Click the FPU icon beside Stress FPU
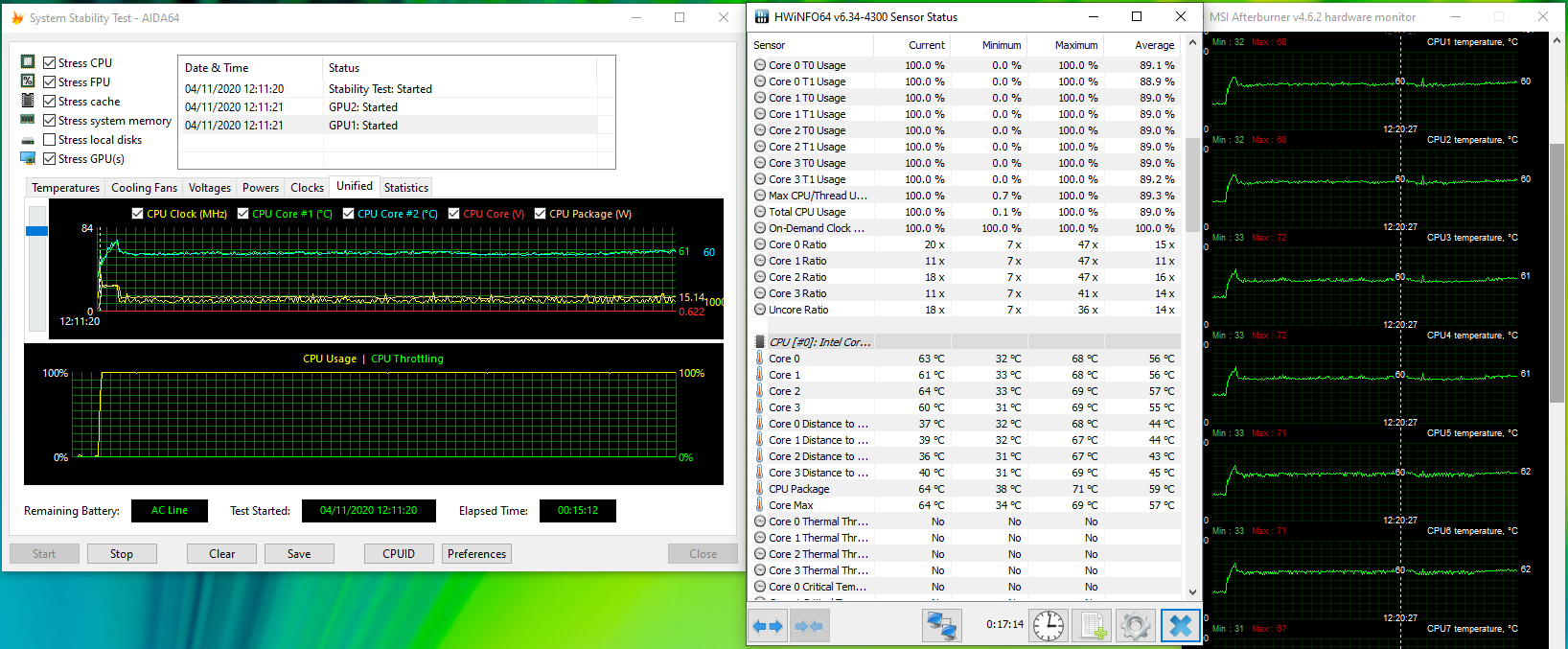 [28, 81]
